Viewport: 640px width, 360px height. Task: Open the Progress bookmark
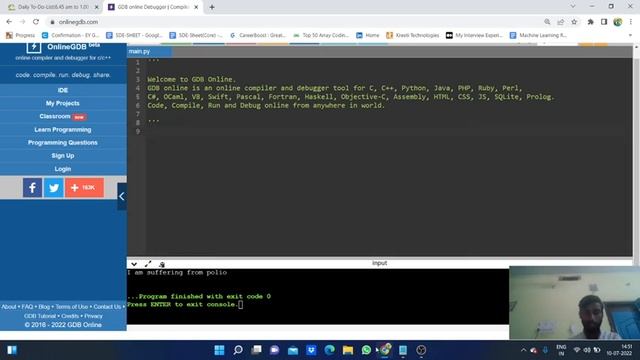click(20, 36)
